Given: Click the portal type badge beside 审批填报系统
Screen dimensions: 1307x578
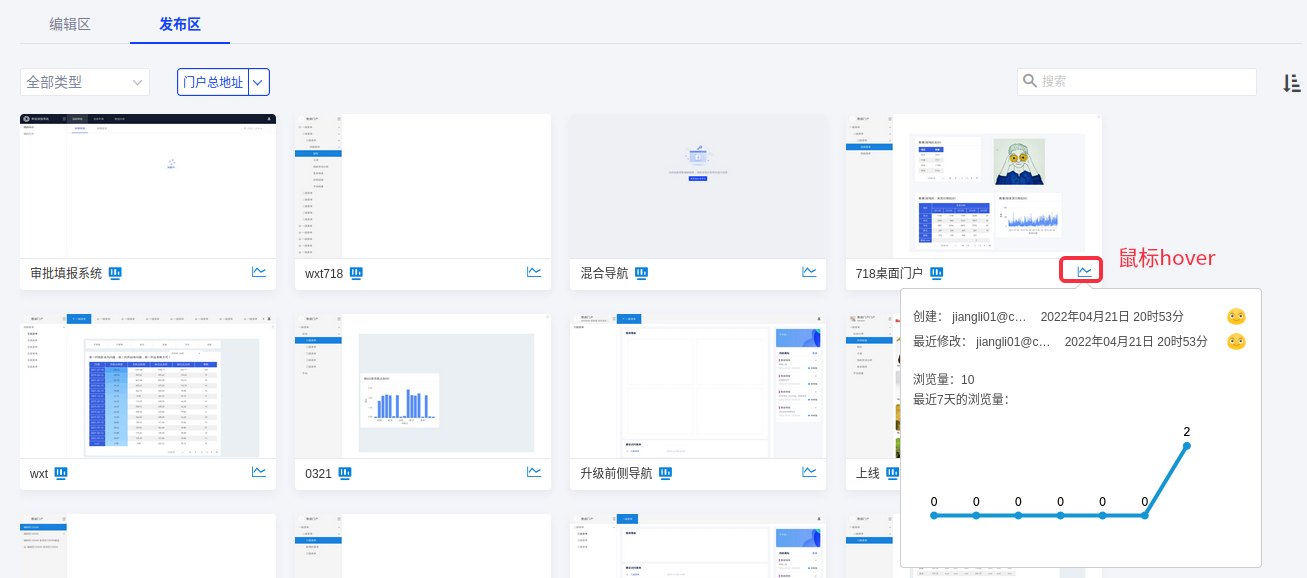Looking at the screenshot, I should pyautogui.click(x=115, y=273).
